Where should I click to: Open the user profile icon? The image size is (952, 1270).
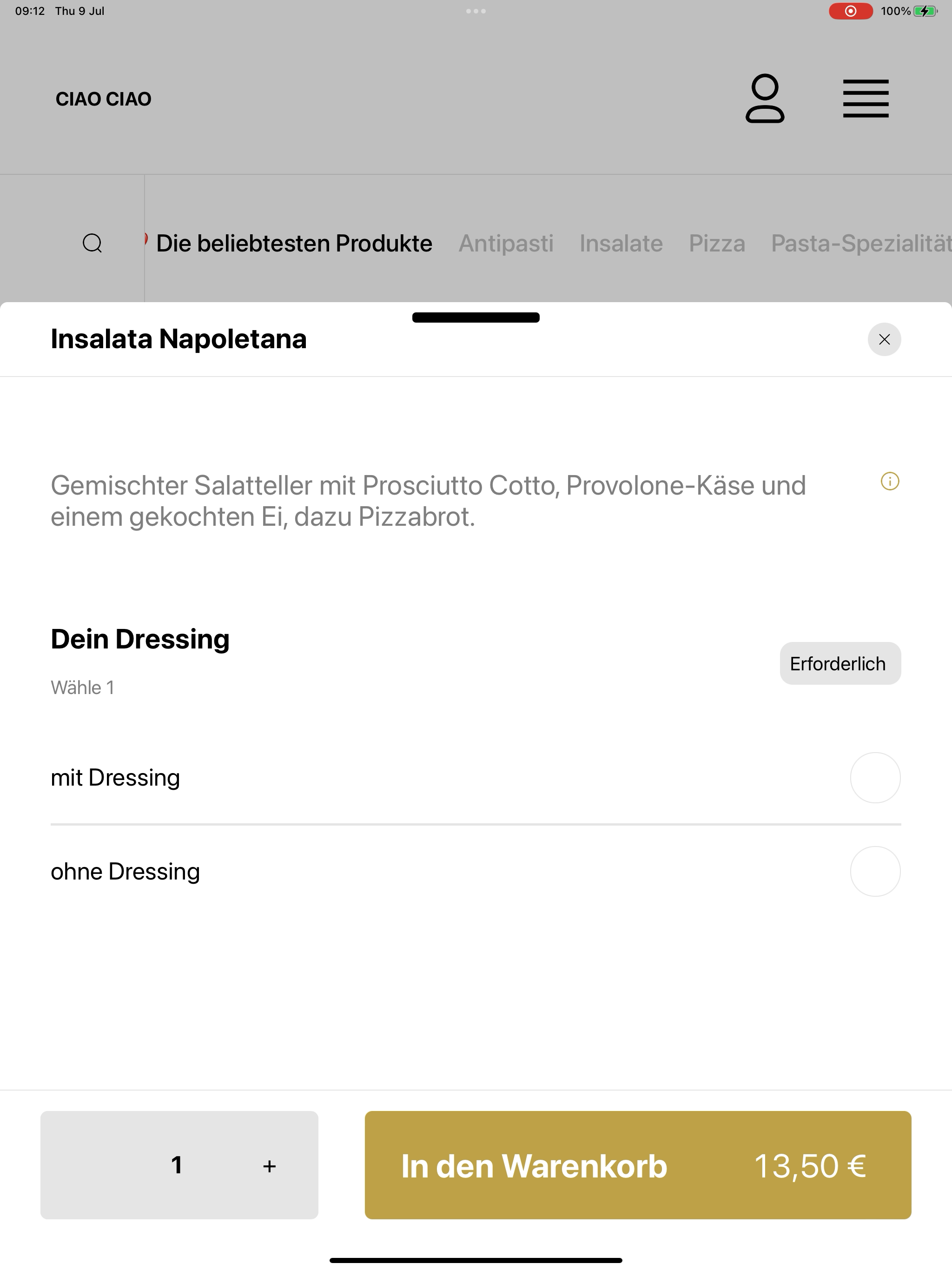pyautogui.click(x=765, y=98)
